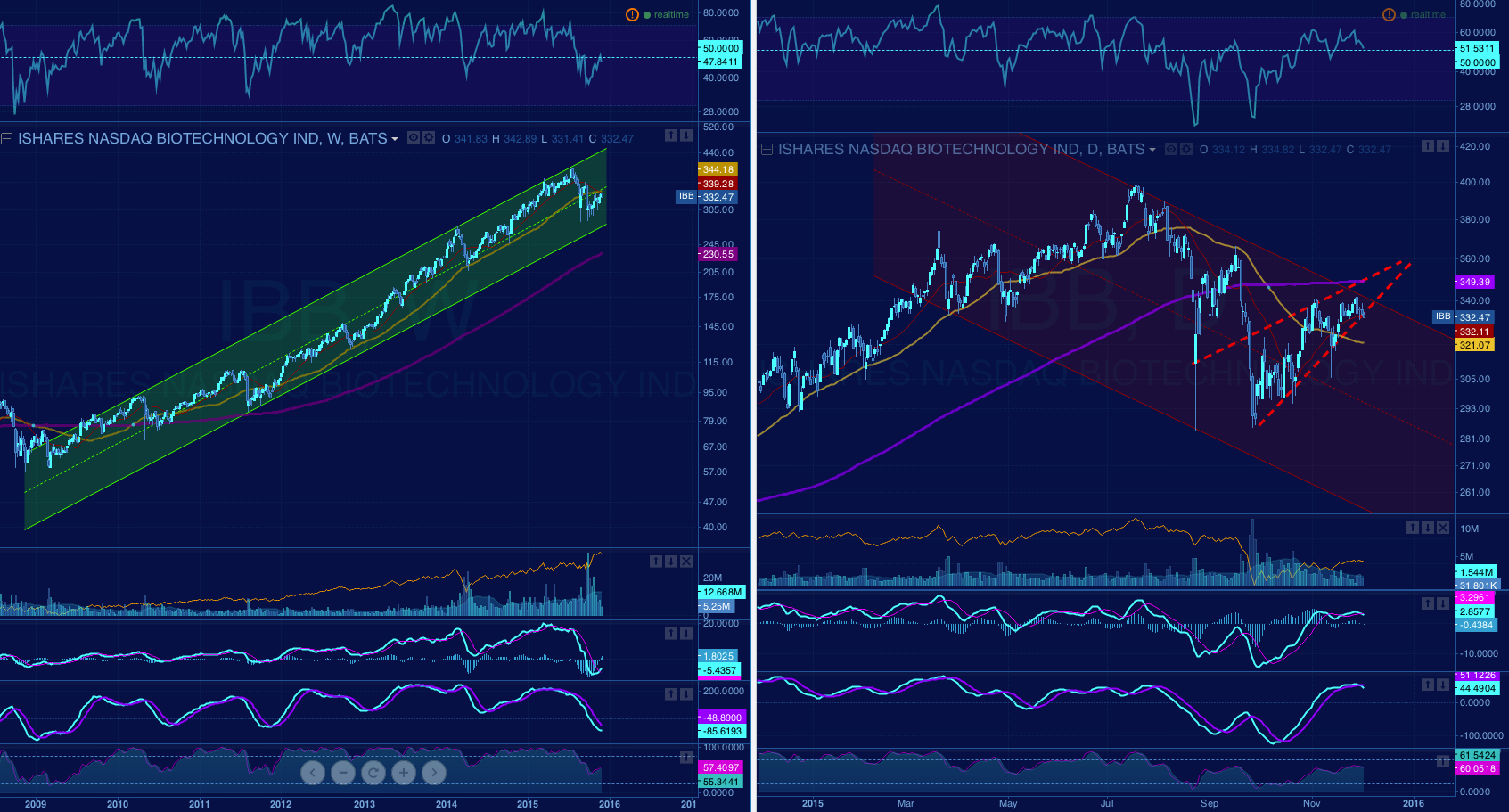Click weekly volume value tag 12.668M
Image resolution: width=1509 pixels, height=812 pixels.
pos(721,592)
